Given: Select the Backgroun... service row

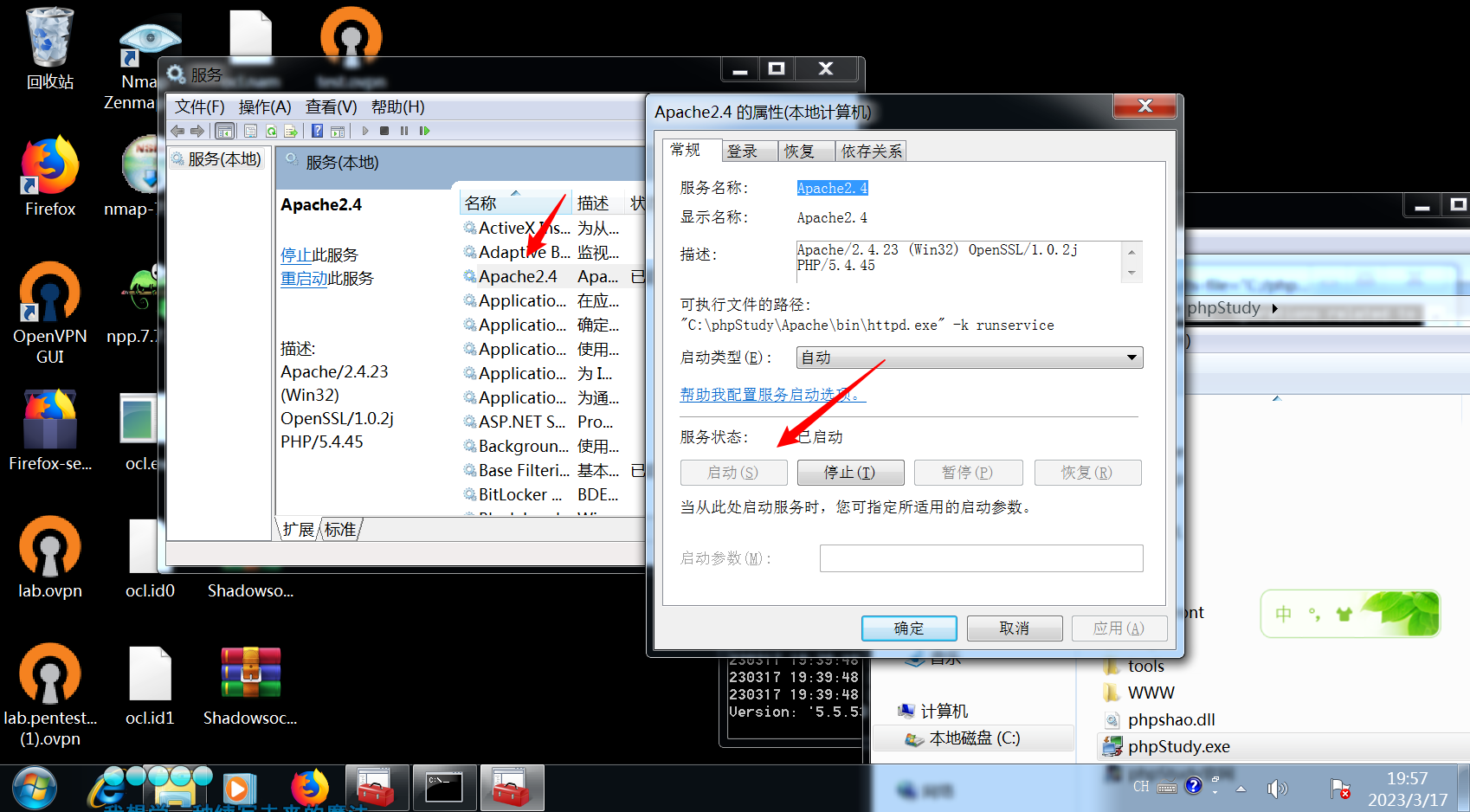Looking at the screenshot, I should [x=554, y=447].
